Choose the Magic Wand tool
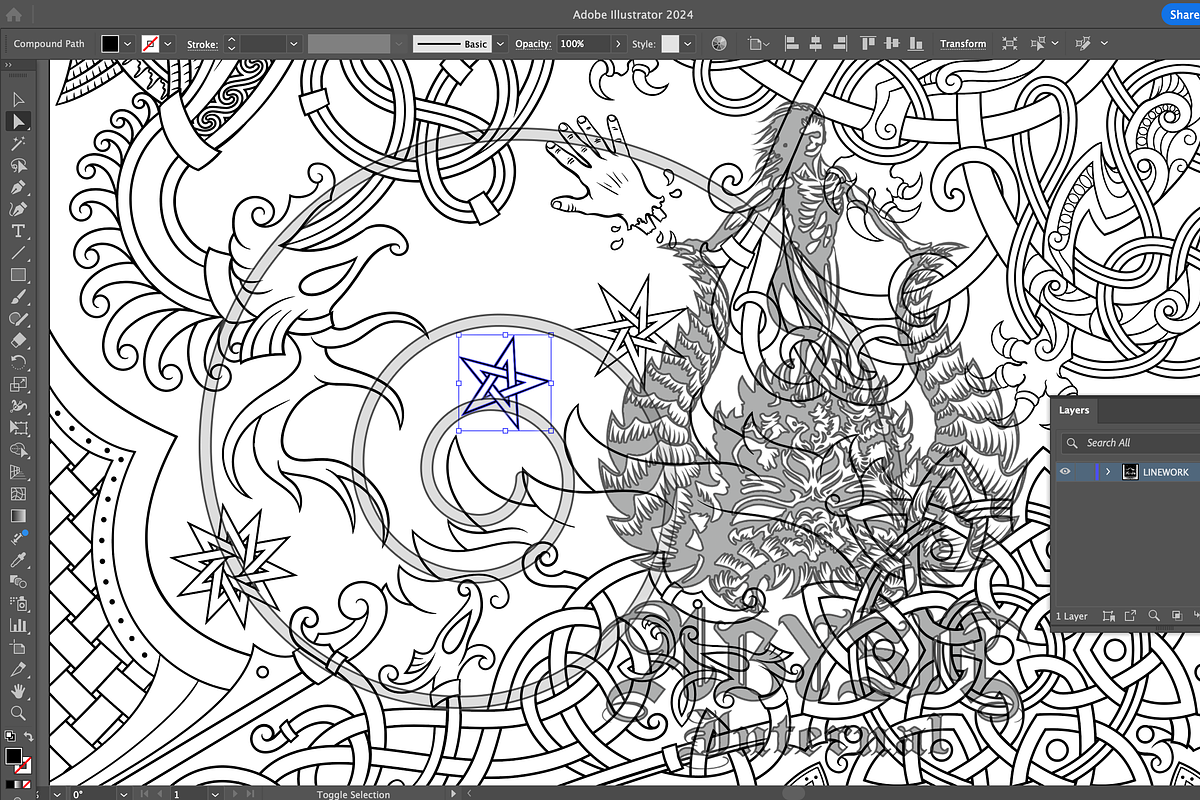The width and height of the screenshot is (1200, 800). pos(18,143)
